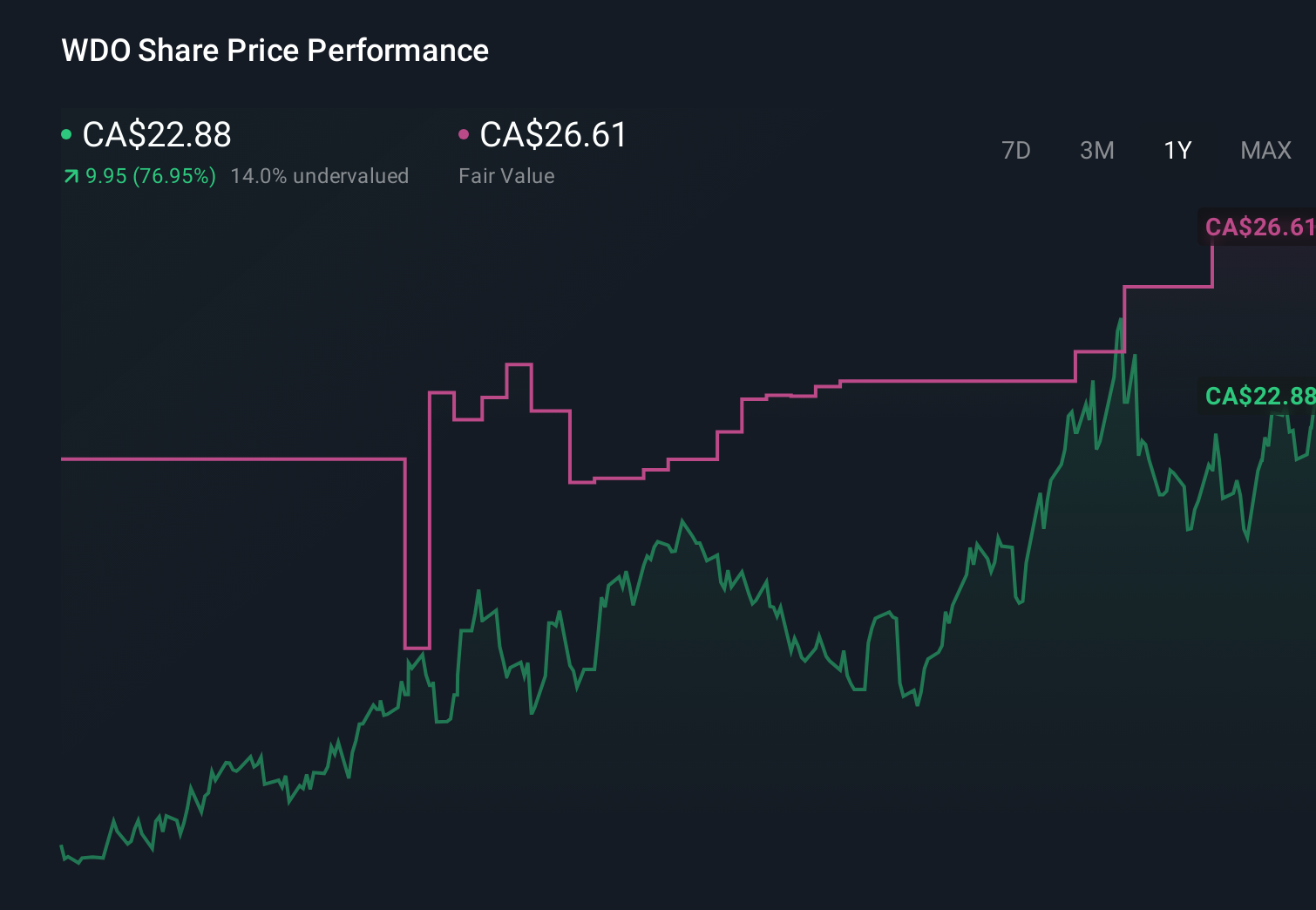Toggle the green share price legend dot

65,133
